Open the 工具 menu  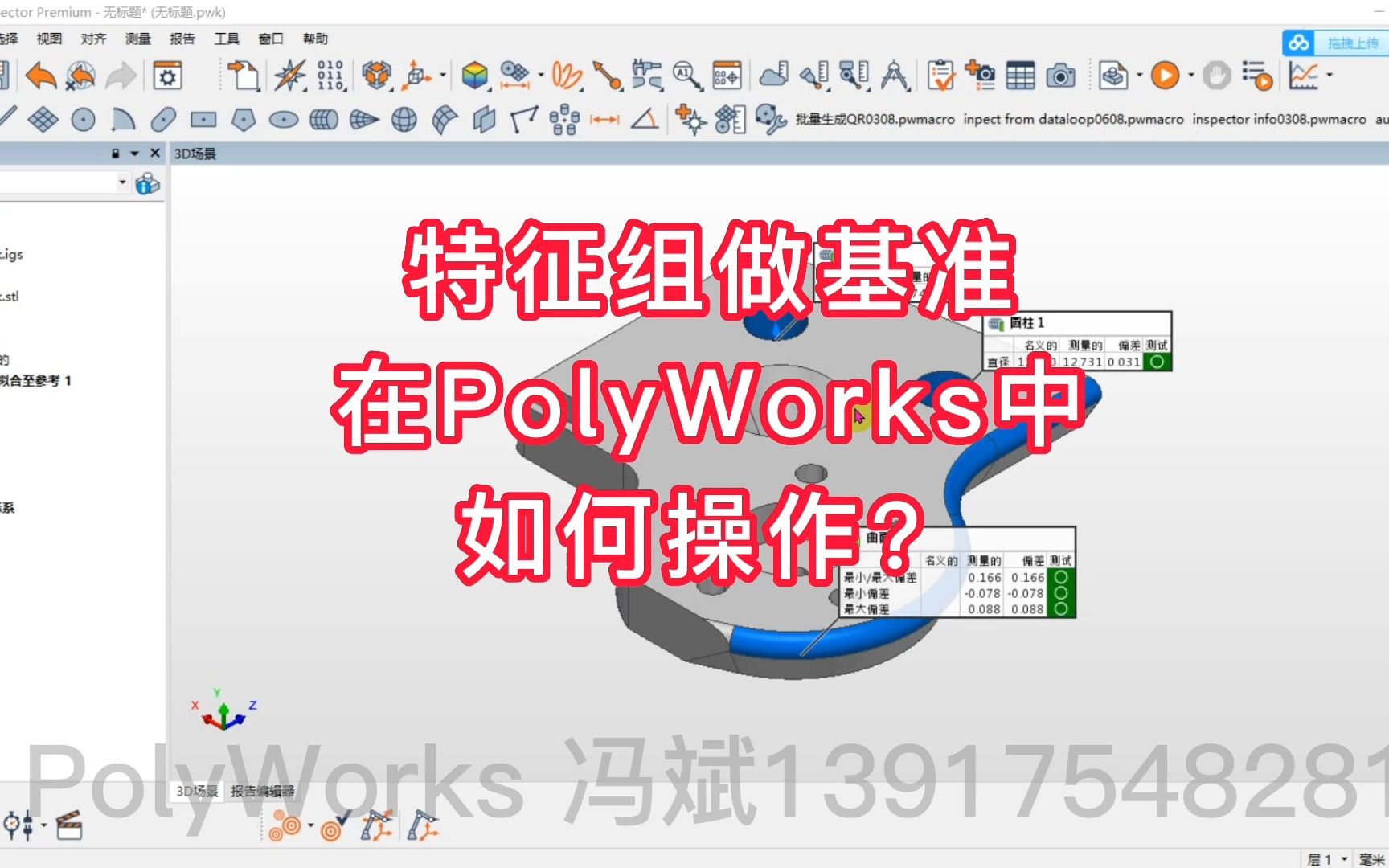pyautogui.click(x=227, y=39)
